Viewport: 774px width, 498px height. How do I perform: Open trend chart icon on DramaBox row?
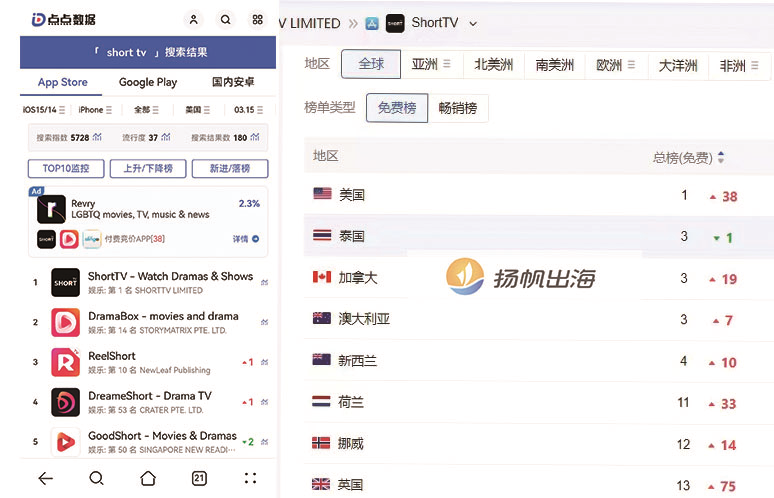coord(265,322)
